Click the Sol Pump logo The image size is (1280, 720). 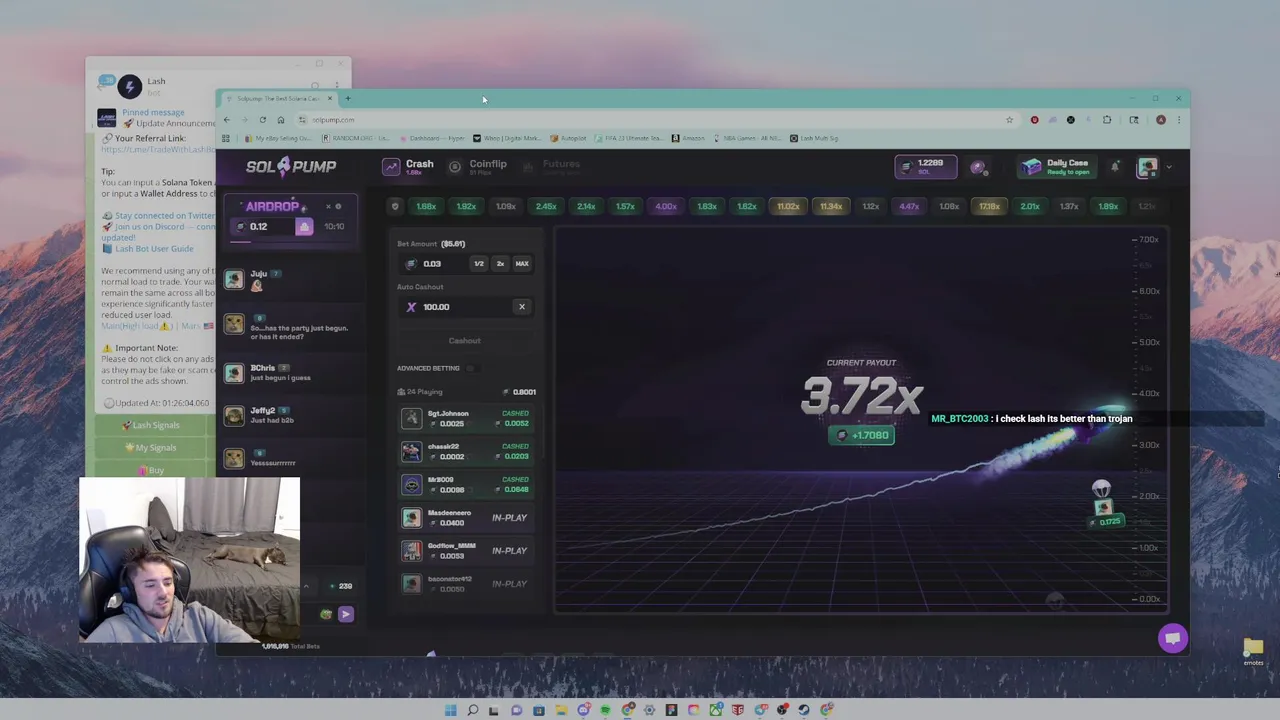291,166
